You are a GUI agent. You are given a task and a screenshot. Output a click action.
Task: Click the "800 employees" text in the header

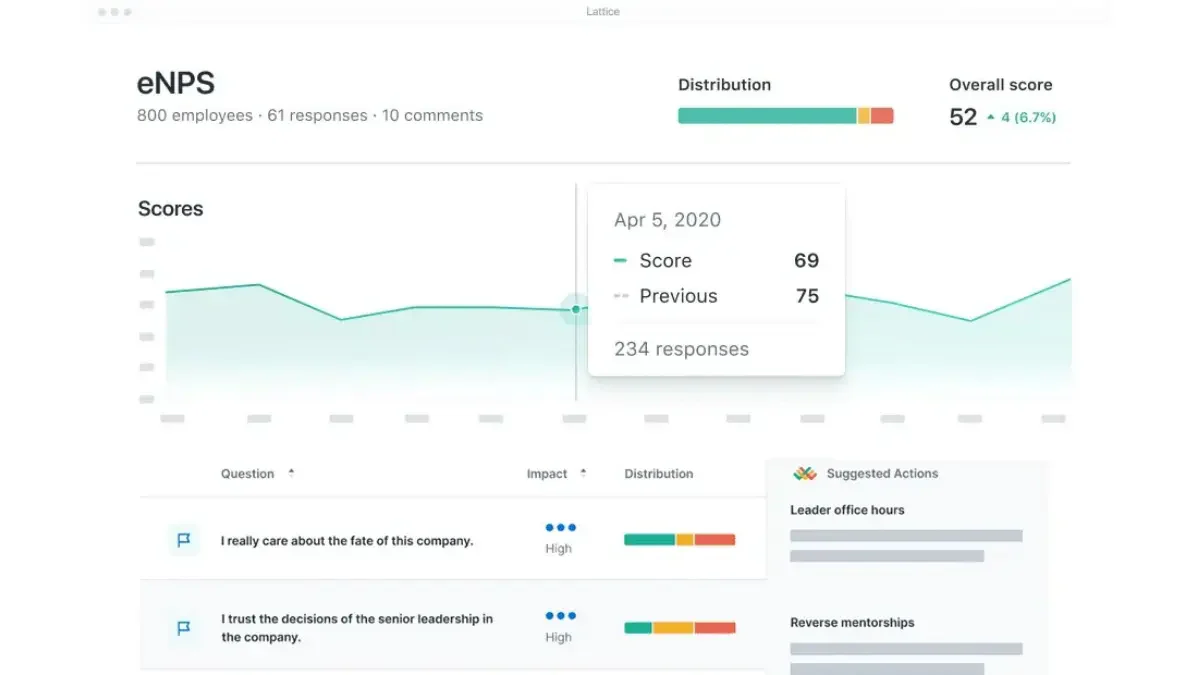[195, 116]
